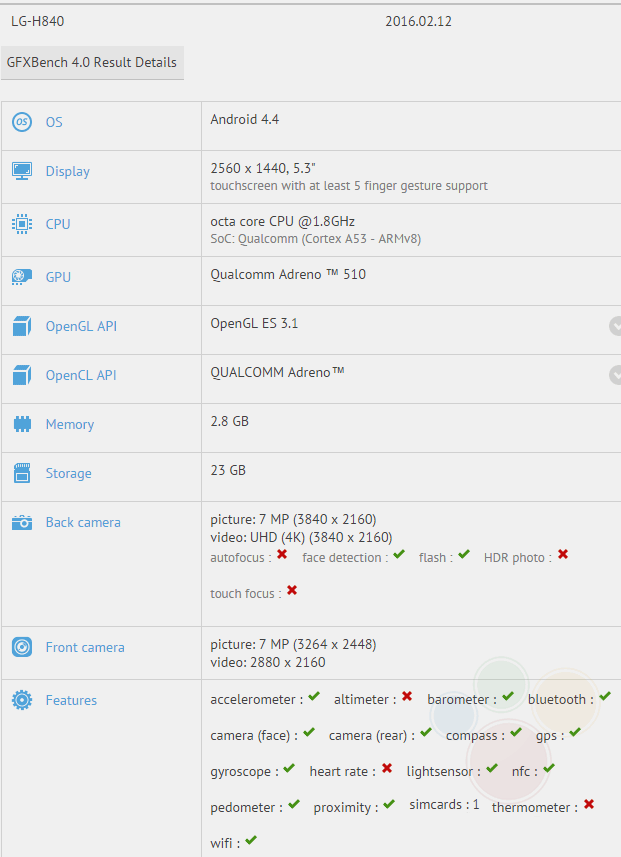Click the CPU label link
621x857 pixels.
(x=58, y=224)
